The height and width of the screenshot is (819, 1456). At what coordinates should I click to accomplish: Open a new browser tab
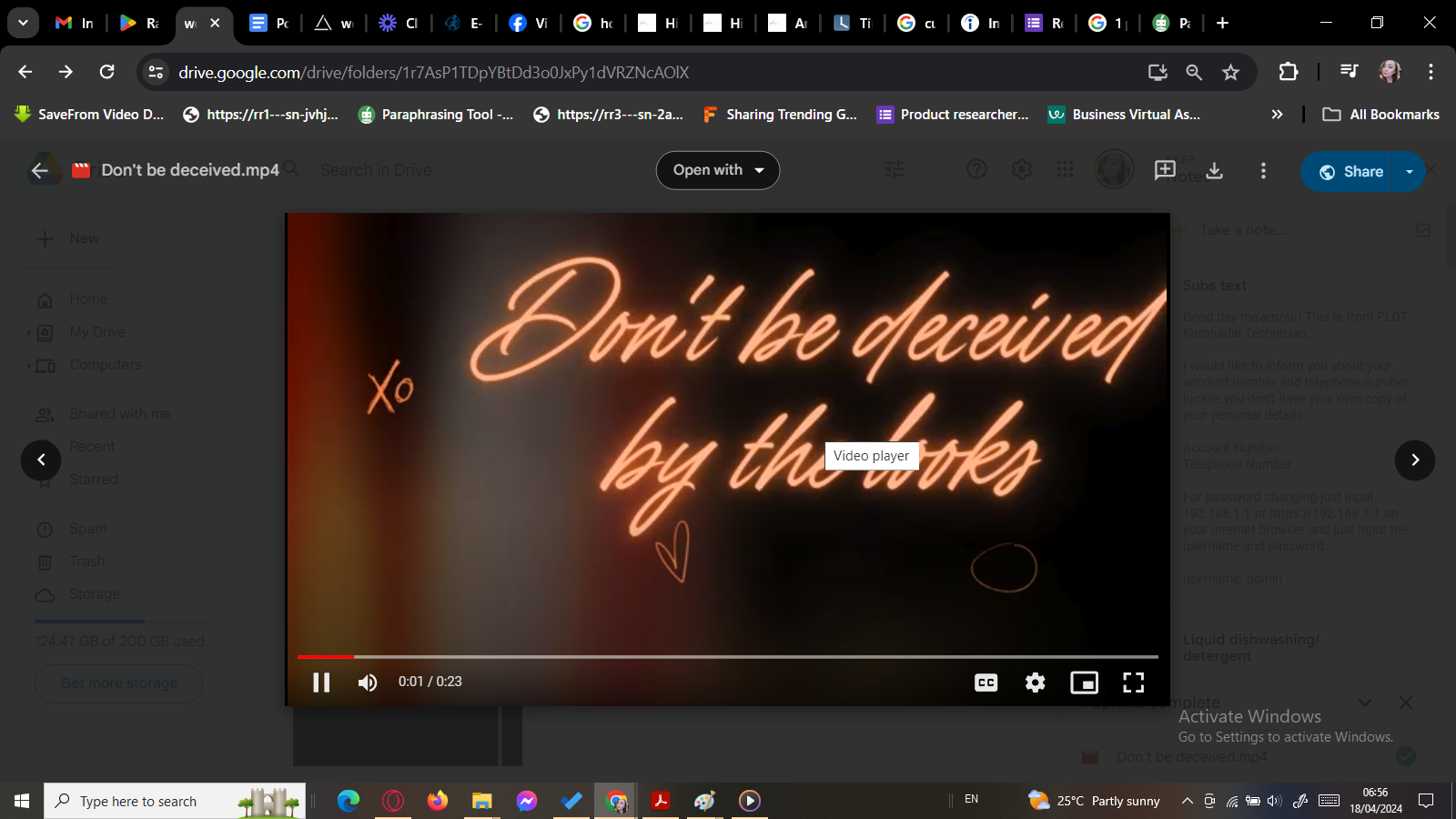[x=1222, y=23]
